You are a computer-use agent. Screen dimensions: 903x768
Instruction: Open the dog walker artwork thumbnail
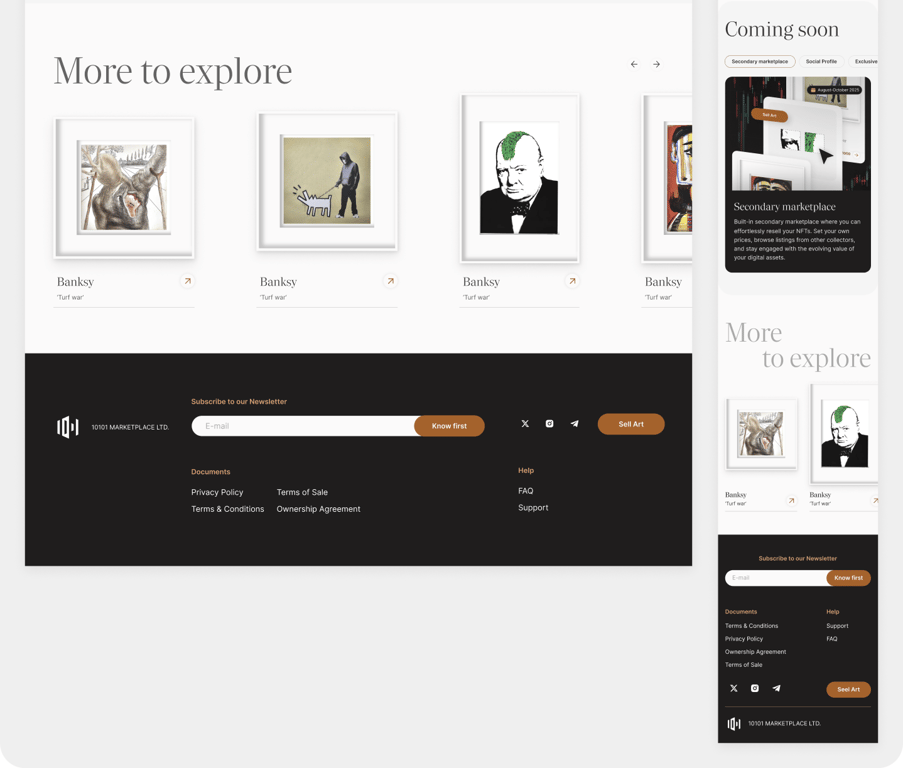327,181
